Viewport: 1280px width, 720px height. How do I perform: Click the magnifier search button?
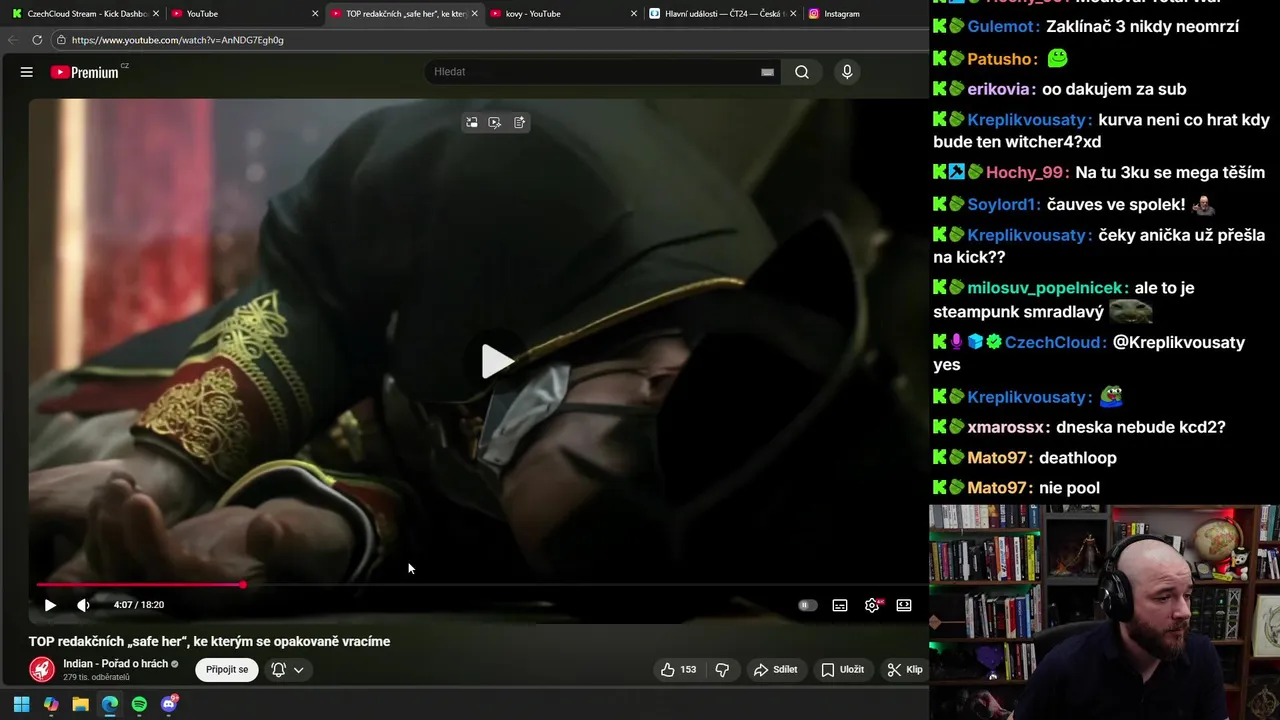coord(802,72)
